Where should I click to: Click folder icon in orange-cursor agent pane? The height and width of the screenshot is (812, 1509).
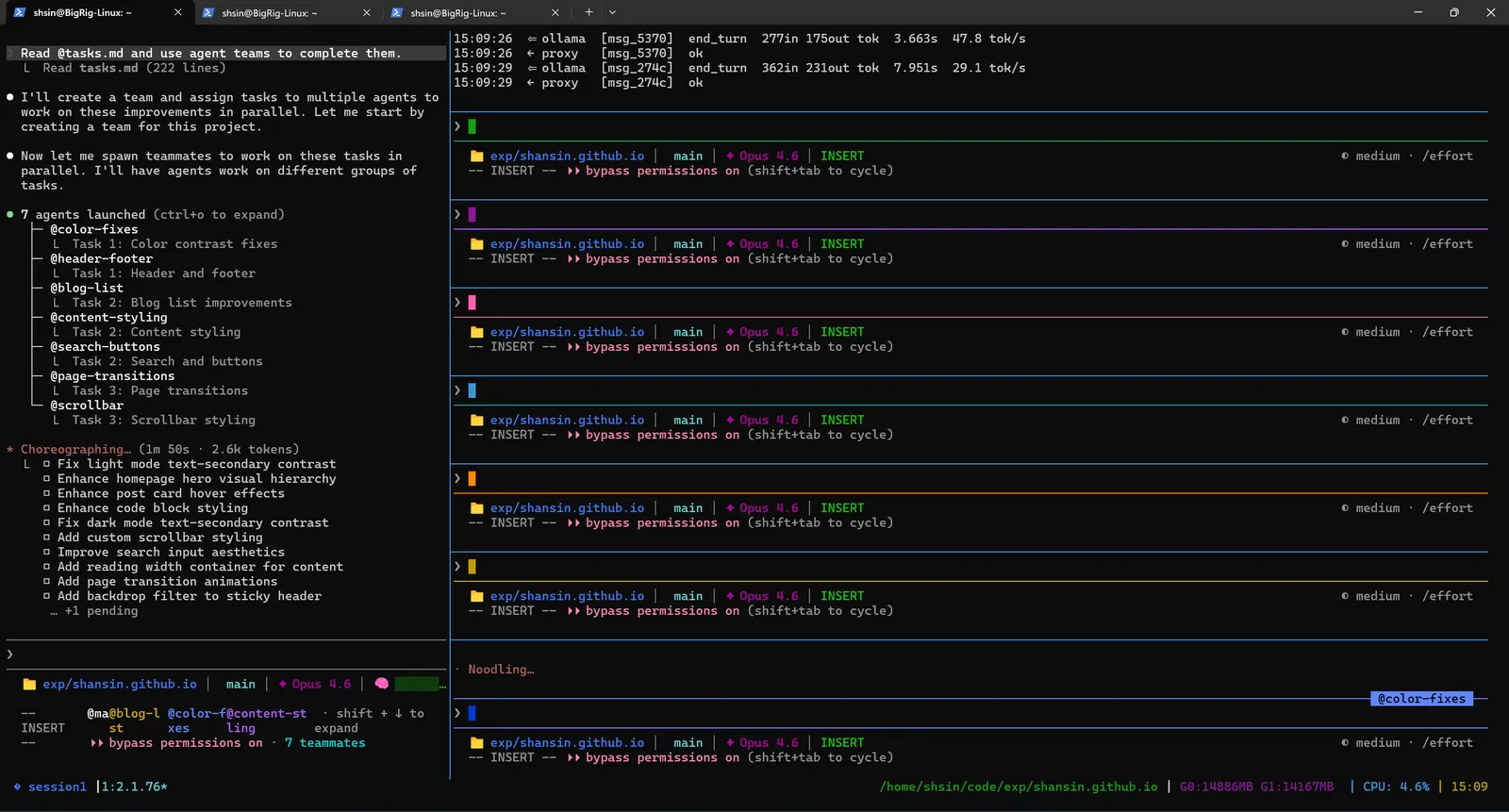coord(477,508)
